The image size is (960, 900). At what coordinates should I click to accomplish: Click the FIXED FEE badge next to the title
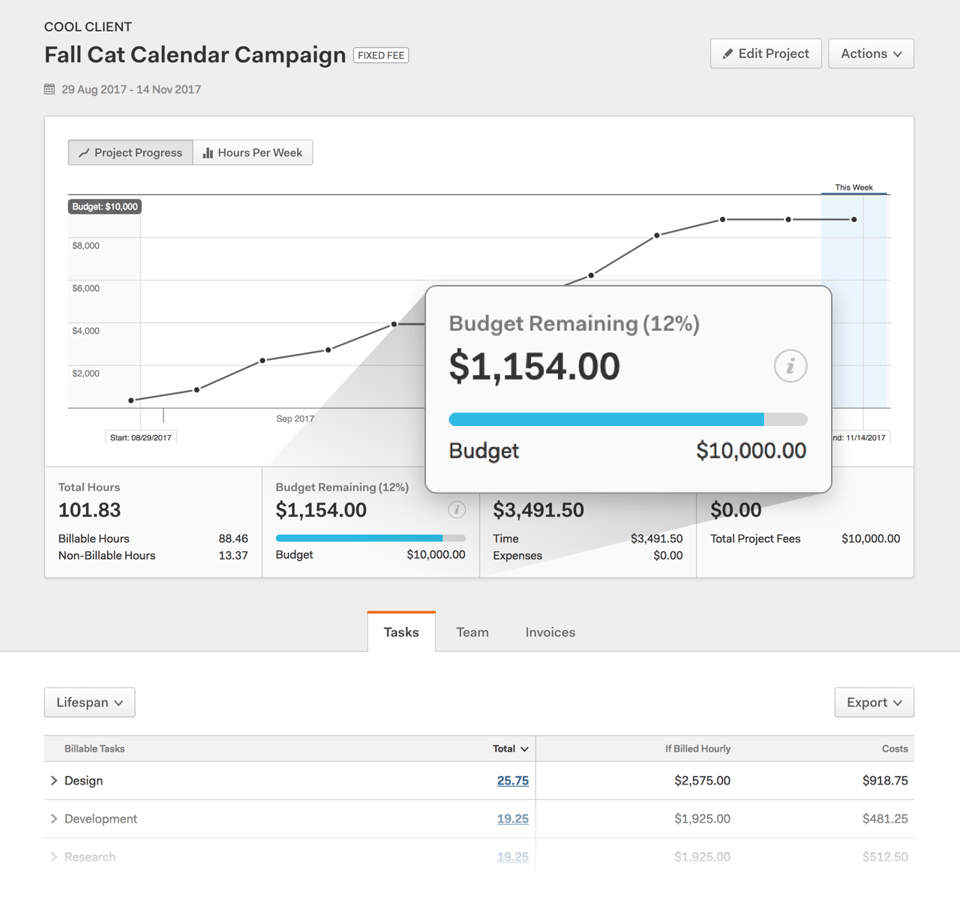[x=380, y=55]
